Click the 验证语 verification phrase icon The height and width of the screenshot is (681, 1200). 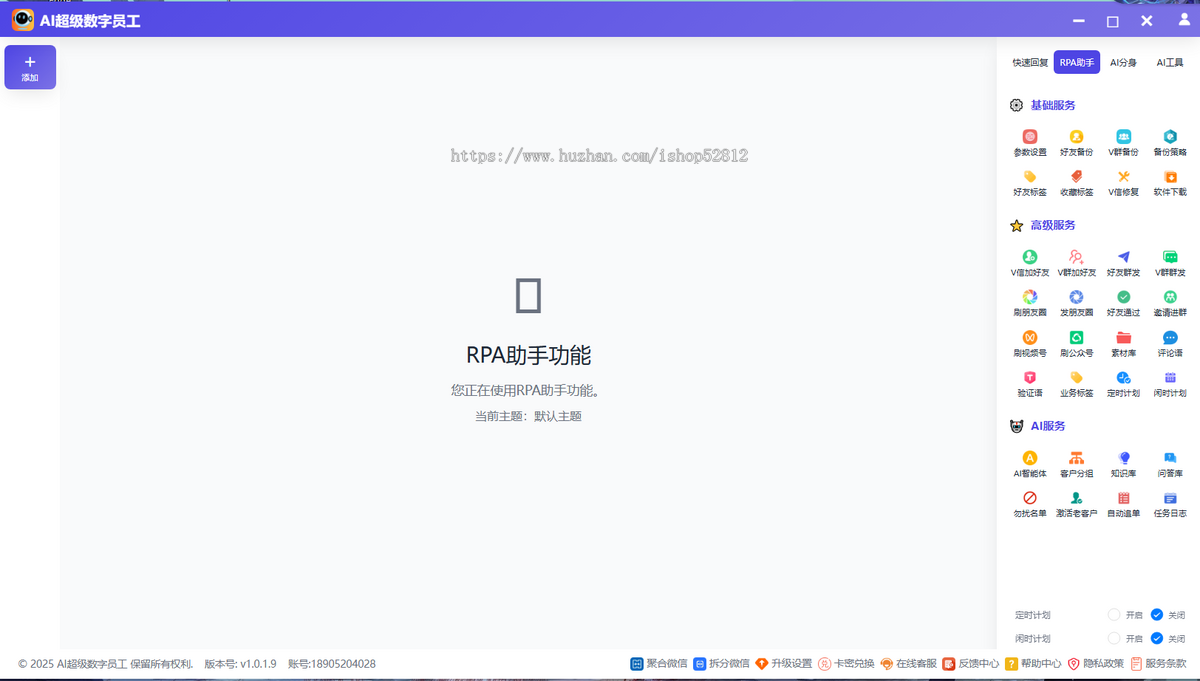click(1029, 385)
